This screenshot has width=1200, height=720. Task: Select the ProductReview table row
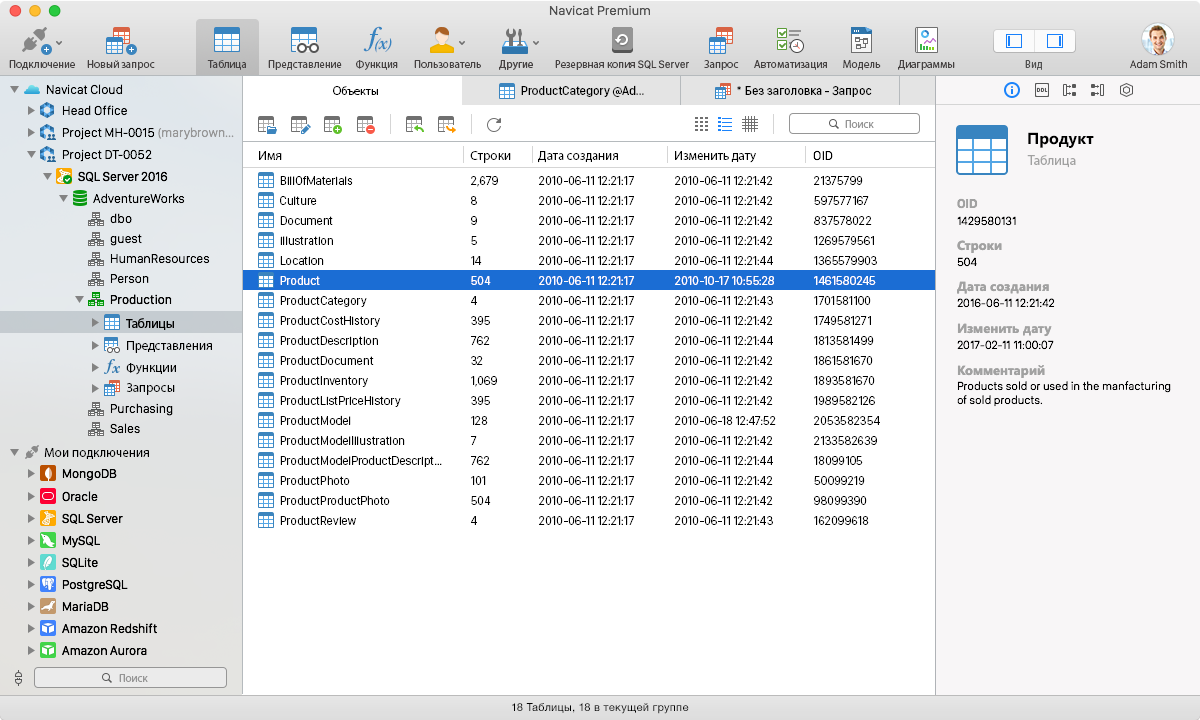point(589,521)
